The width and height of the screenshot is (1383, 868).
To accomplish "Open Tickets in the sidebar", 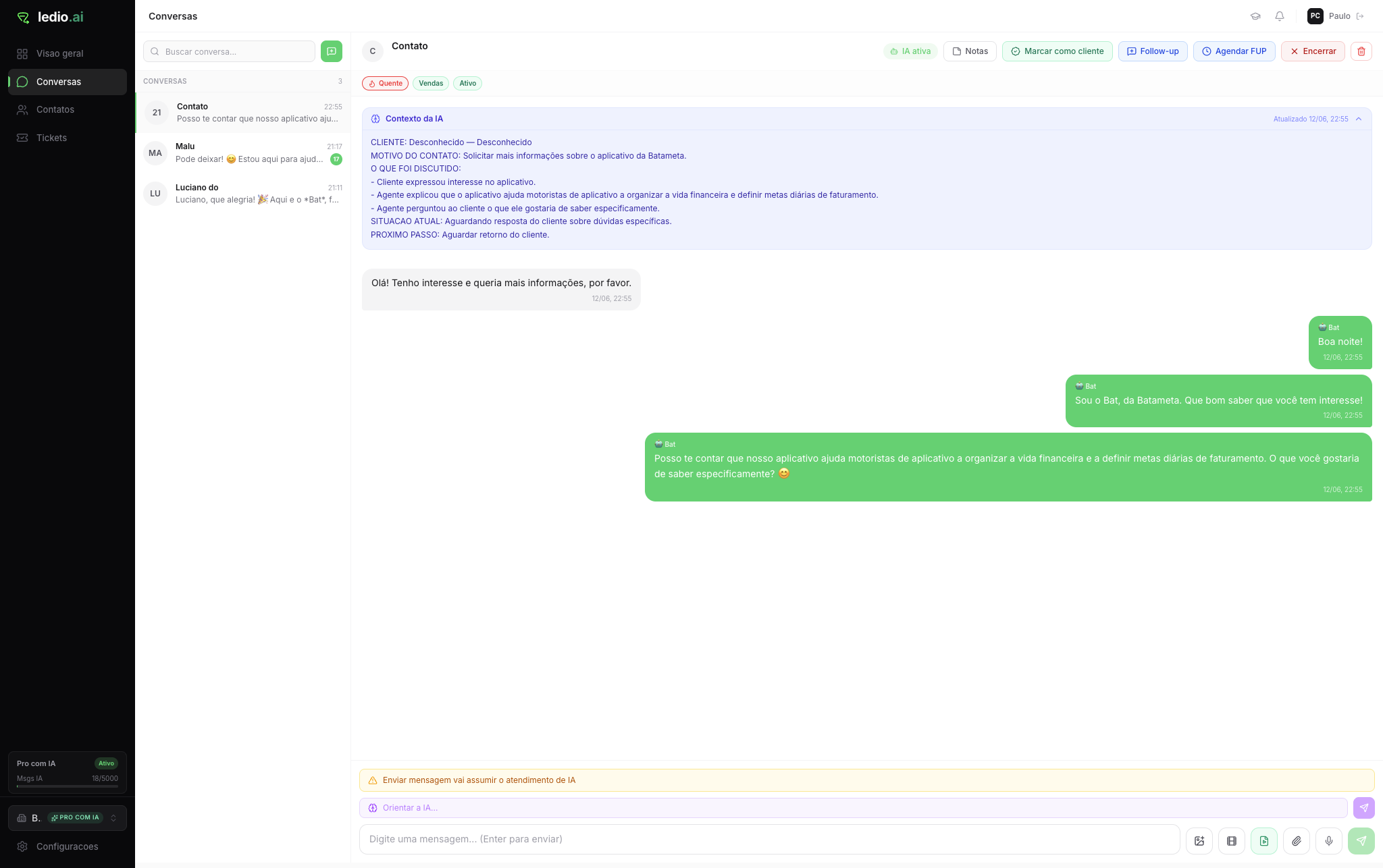I will tap(68, 138).
